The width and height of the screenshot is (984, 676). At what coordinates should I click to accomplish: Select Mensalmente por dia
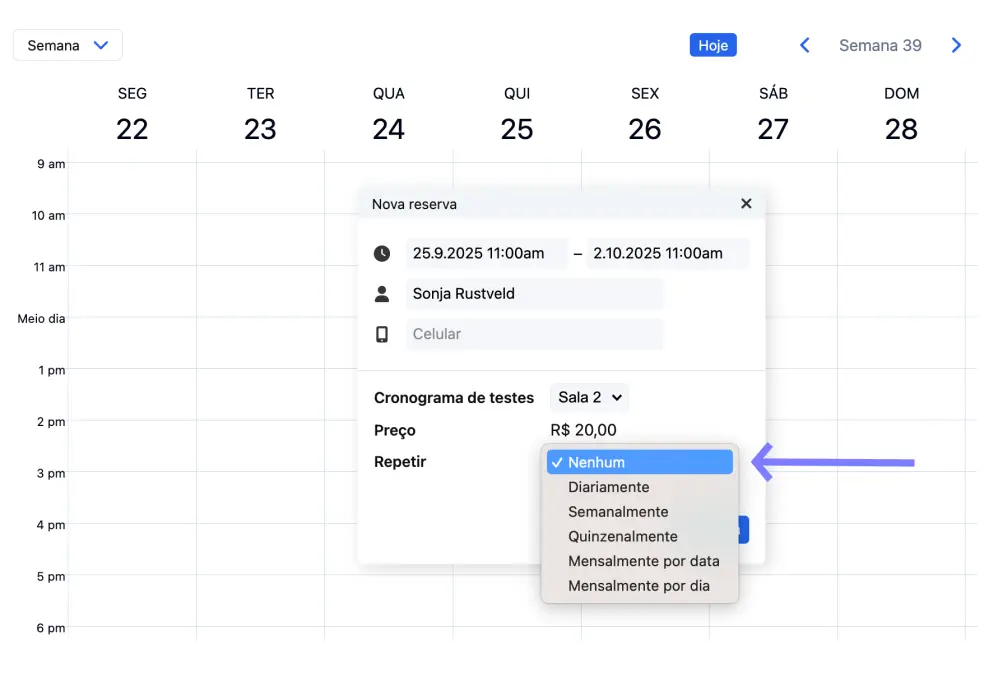(x=639, y=586)
